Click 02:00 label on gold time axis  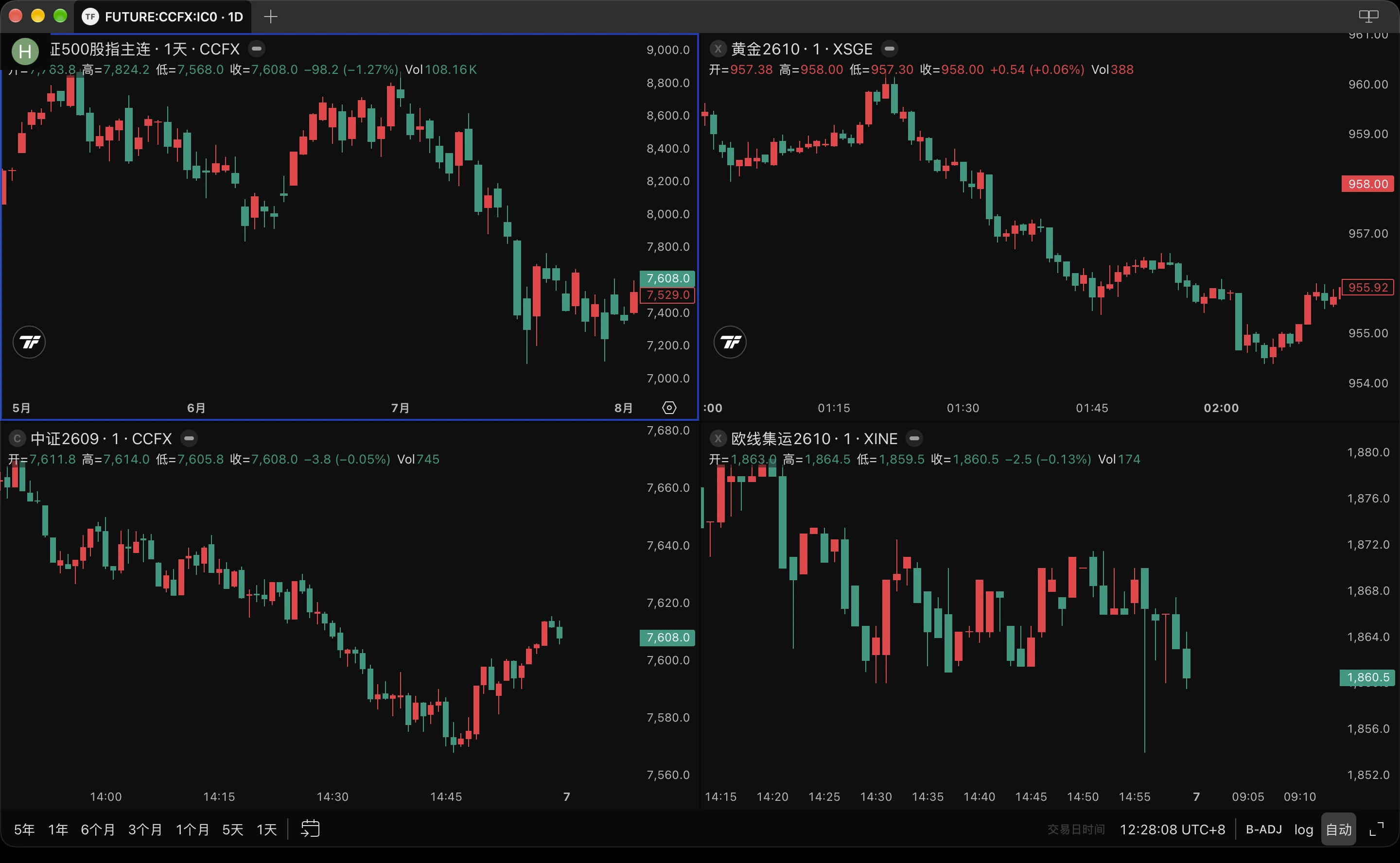[1221, 408]
